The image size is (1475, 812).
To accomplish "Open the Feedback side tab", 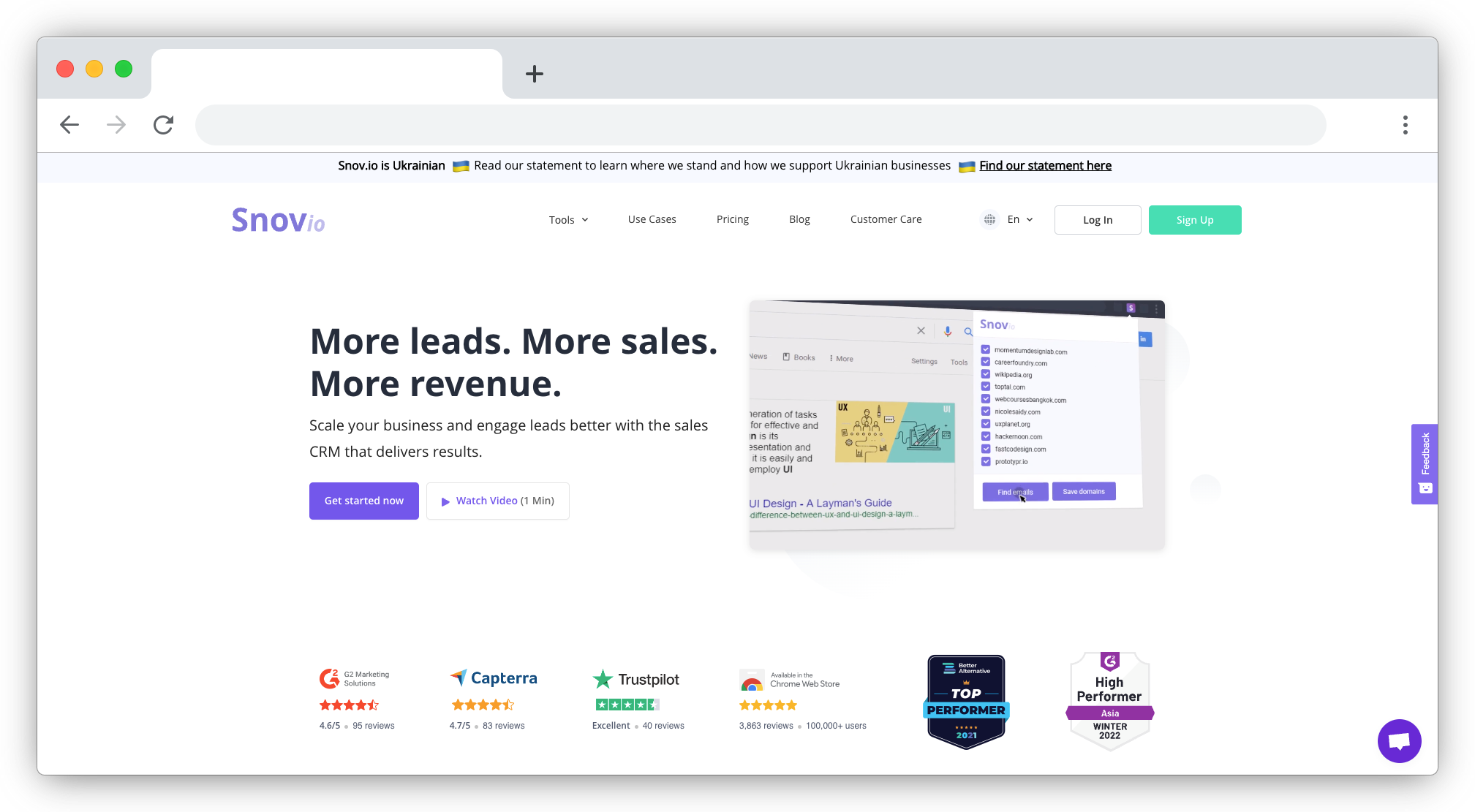I will click(1425, 463).
